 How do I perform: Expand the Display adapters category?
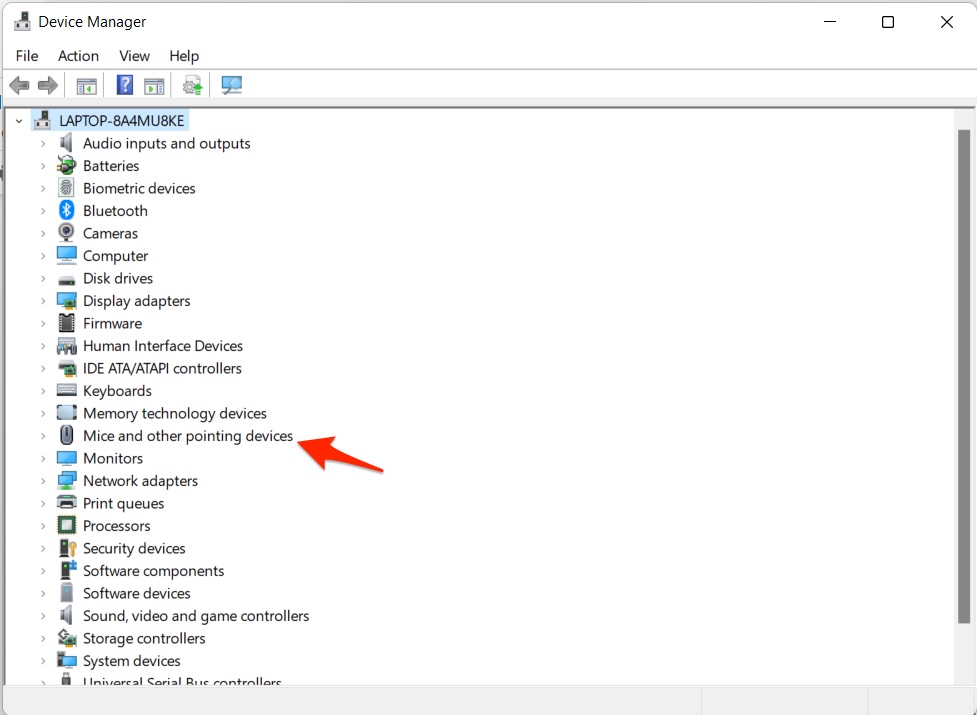(43, 301)
